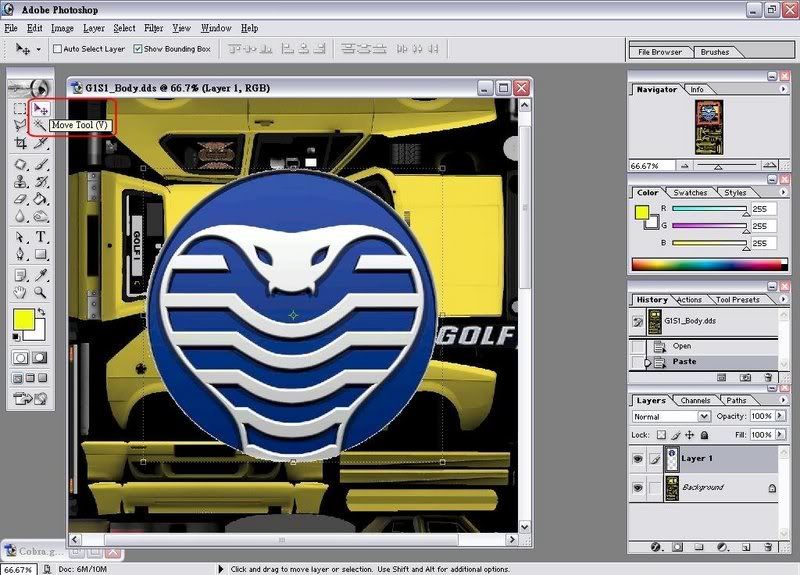Delete current state in History panel

768,378
